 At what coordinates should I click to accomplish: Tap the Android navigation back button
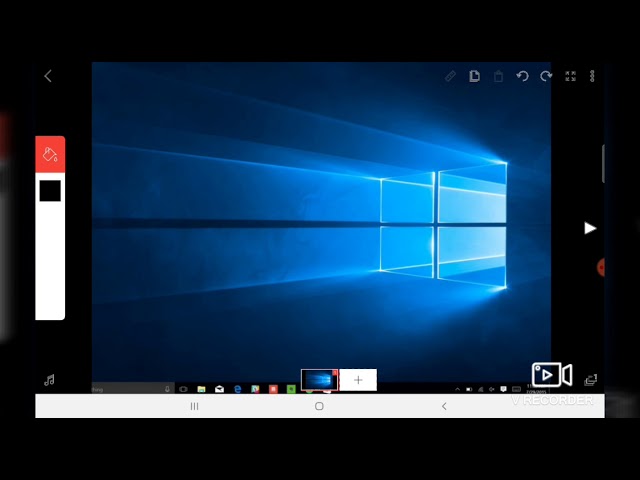444,406
